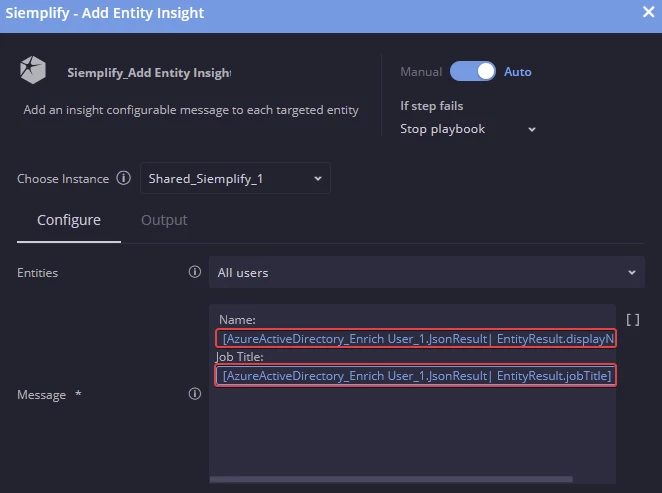Open the placeholder brackets [ ] picker icon
Screen dimensions: 662x493
(x=632, y=320)
